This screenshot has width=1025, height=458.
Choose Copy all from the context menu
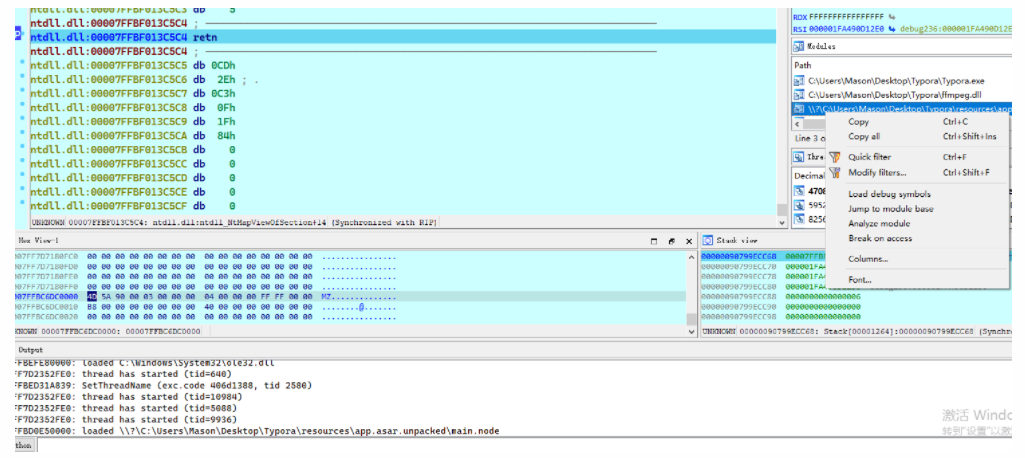tap(864, 137)
